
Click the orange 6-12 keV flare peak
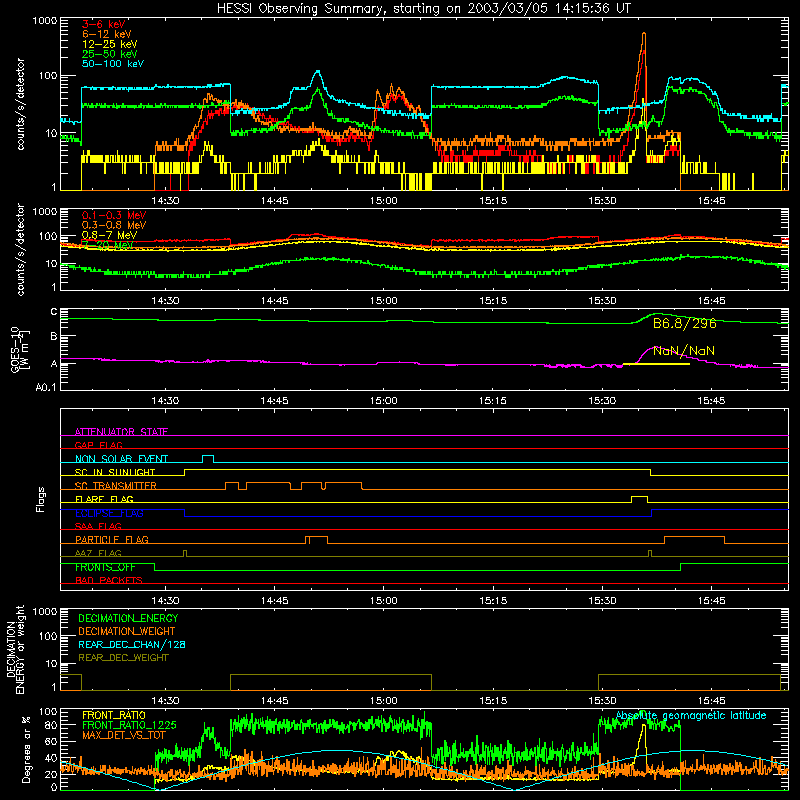pos(643,36)
